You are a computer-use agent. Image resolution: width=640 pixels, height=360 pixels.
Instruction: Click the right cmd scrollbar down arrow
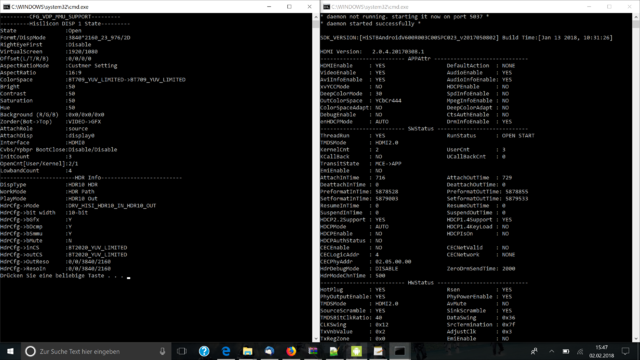click(636, 339)
